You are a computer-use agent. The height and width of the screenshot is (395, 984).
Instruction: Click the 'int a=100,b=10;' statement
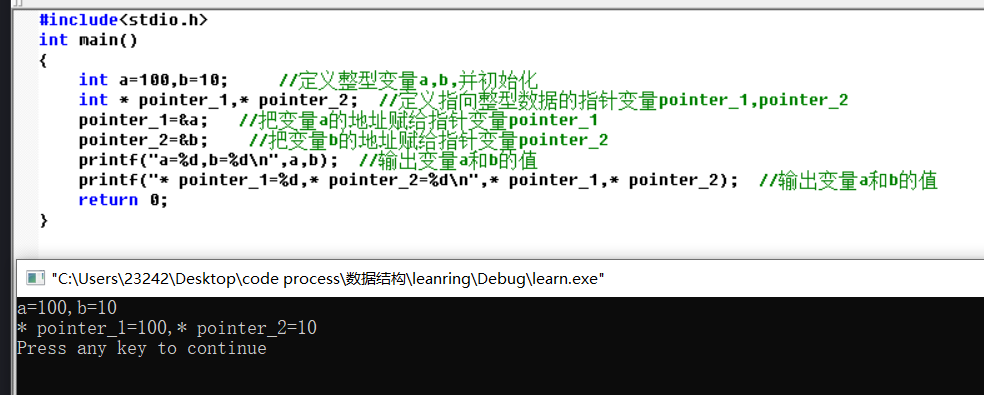(154, 80)
